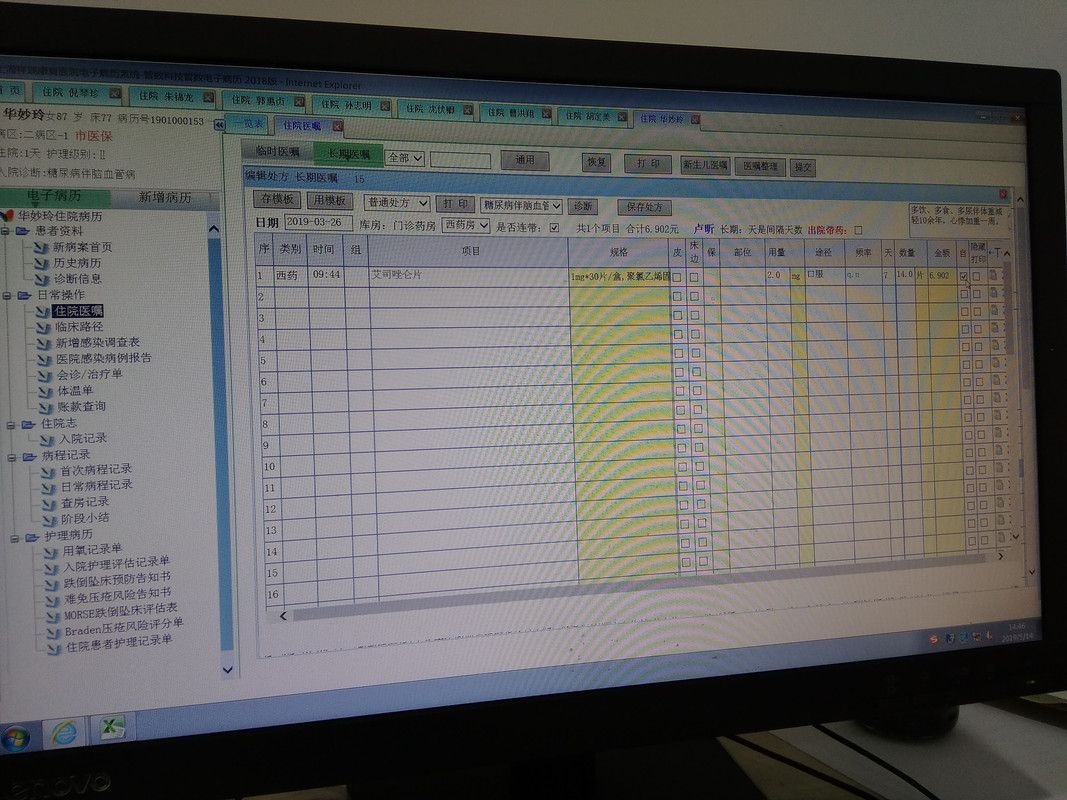Open the 全部 filter dropdown
Viewport: 1067px width, 800px height.
coord(405,158)
